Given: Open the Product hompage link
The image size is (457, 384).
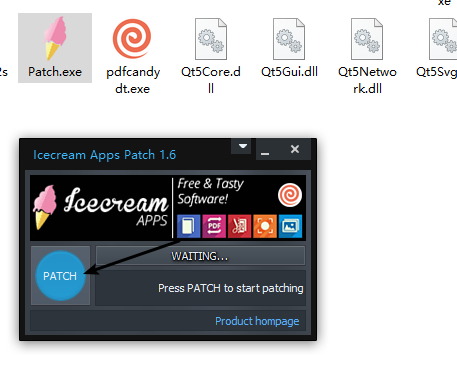Looking at the screenshot, I should (257, 321).
